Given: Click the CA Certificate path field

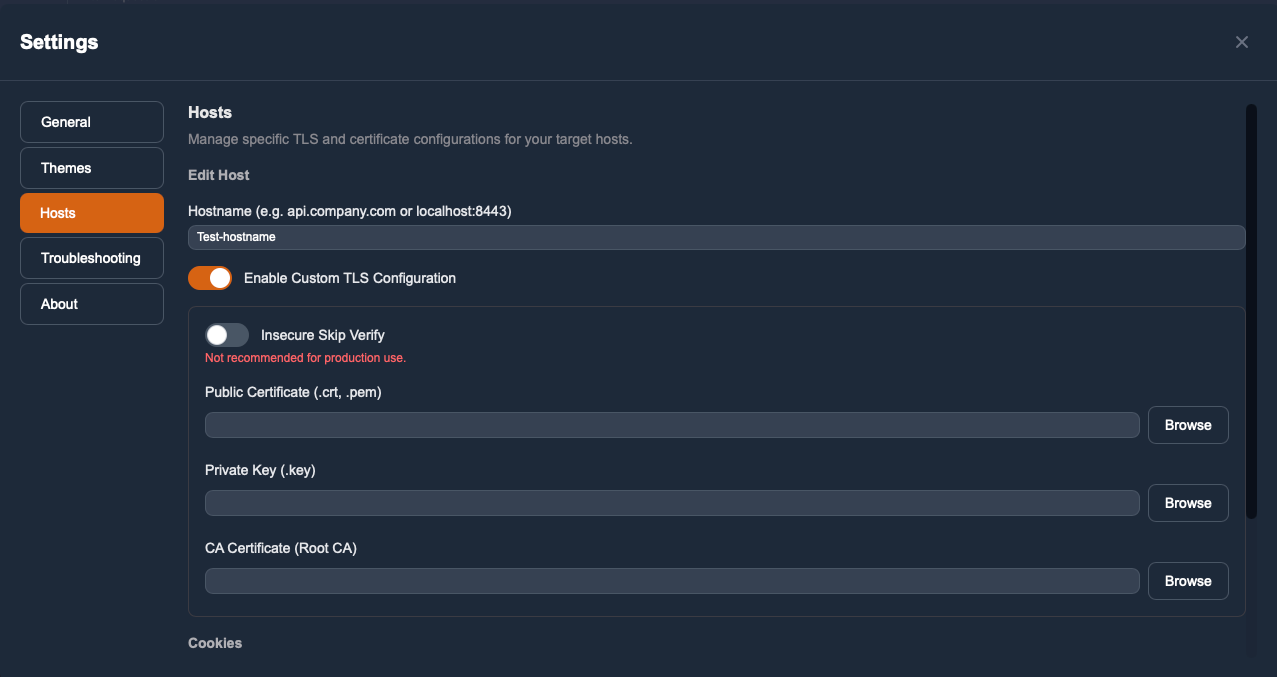Looking at the screenshot, I should click(x=671, y=580).
